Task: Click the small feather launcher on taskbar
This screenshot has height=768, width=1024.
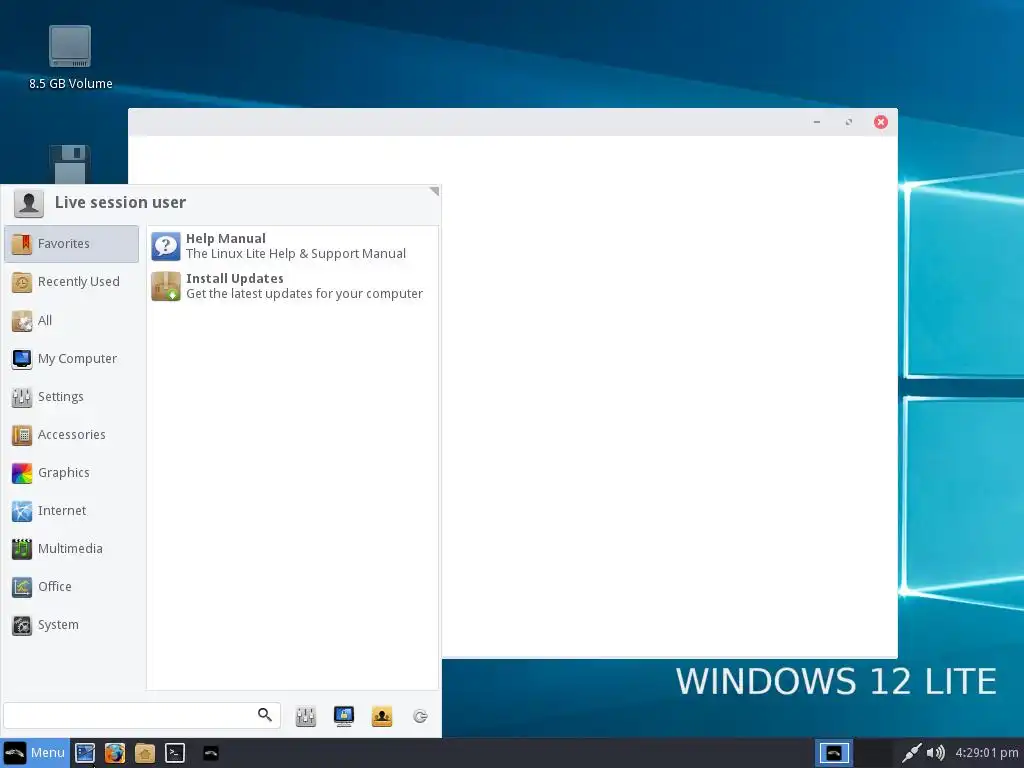Action: (210, 753)
